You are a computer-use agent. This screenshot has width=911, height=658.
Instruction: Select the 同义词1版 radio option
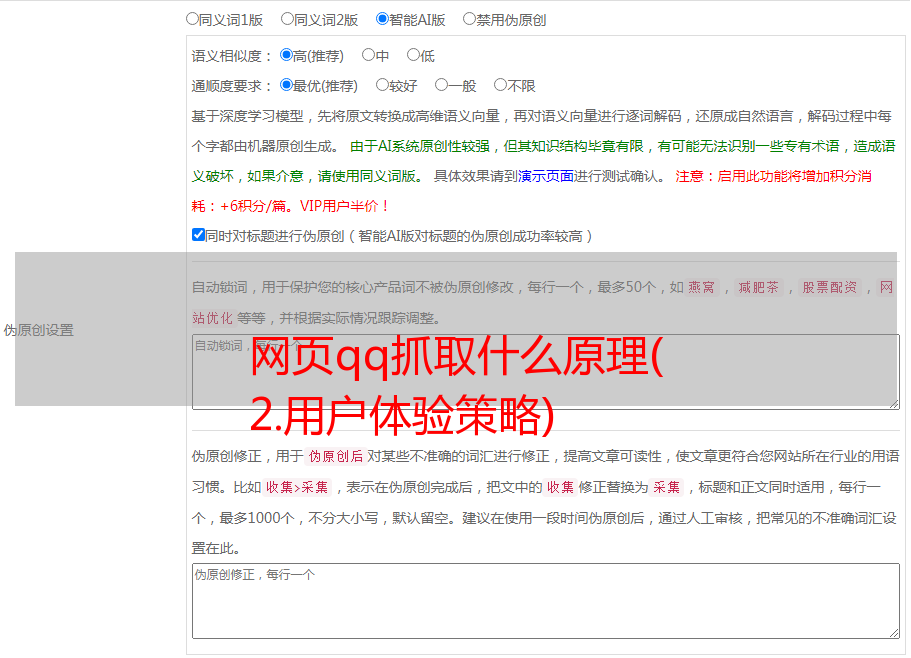192,19
